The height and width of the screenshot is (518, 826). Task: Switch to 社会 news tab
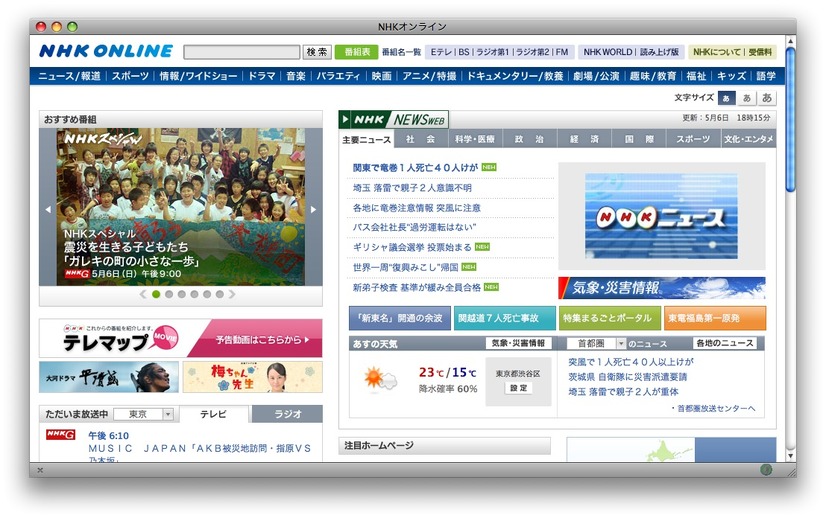[421, 139]
